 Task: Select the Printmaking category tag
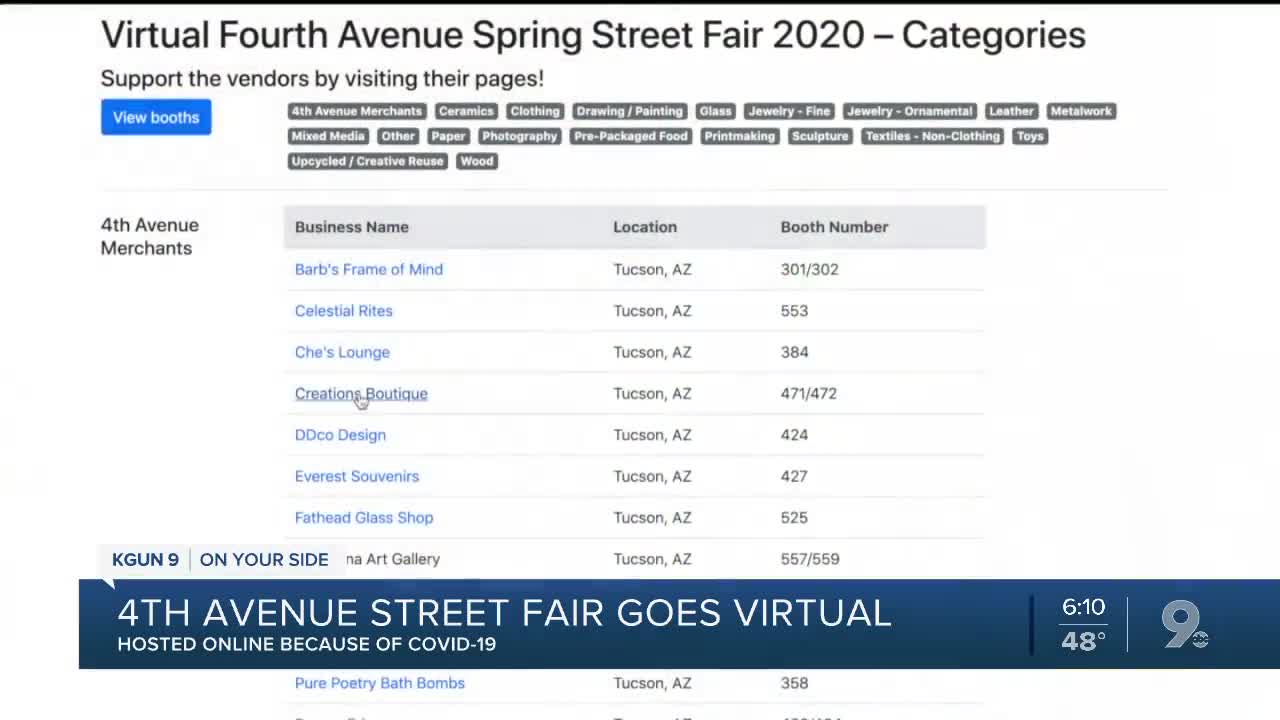click(740, 136)
